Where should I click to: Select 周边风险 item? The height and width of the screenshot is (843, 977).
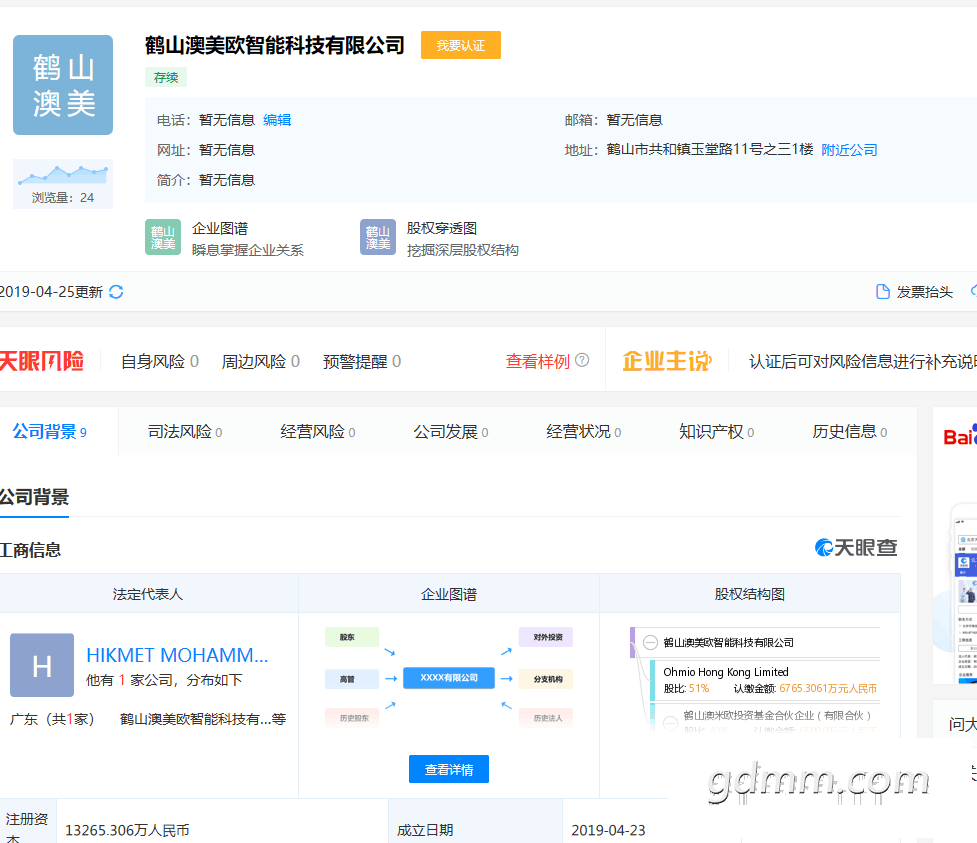260,361
